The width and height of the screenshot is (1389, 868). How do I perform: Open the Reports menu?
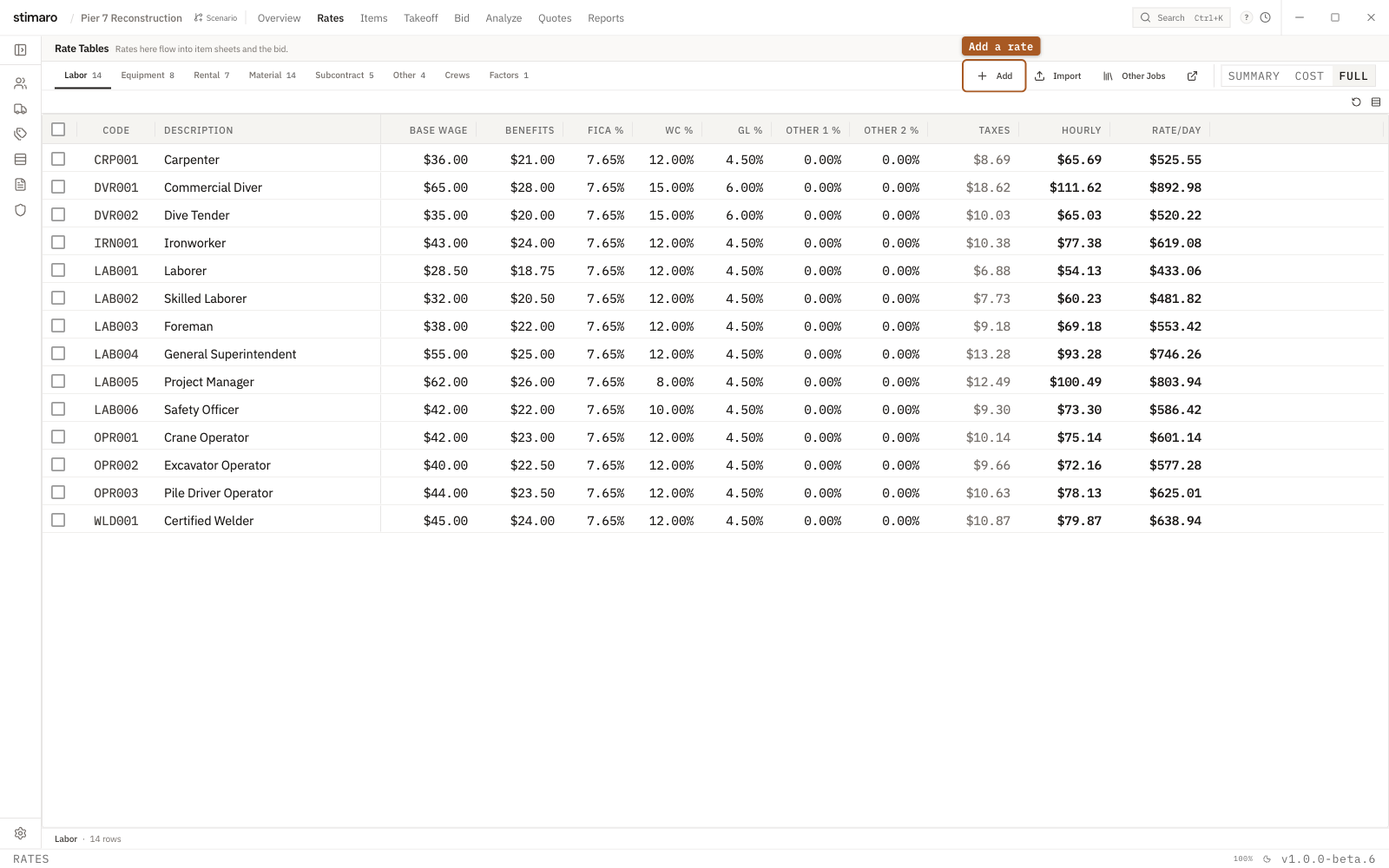606,18
